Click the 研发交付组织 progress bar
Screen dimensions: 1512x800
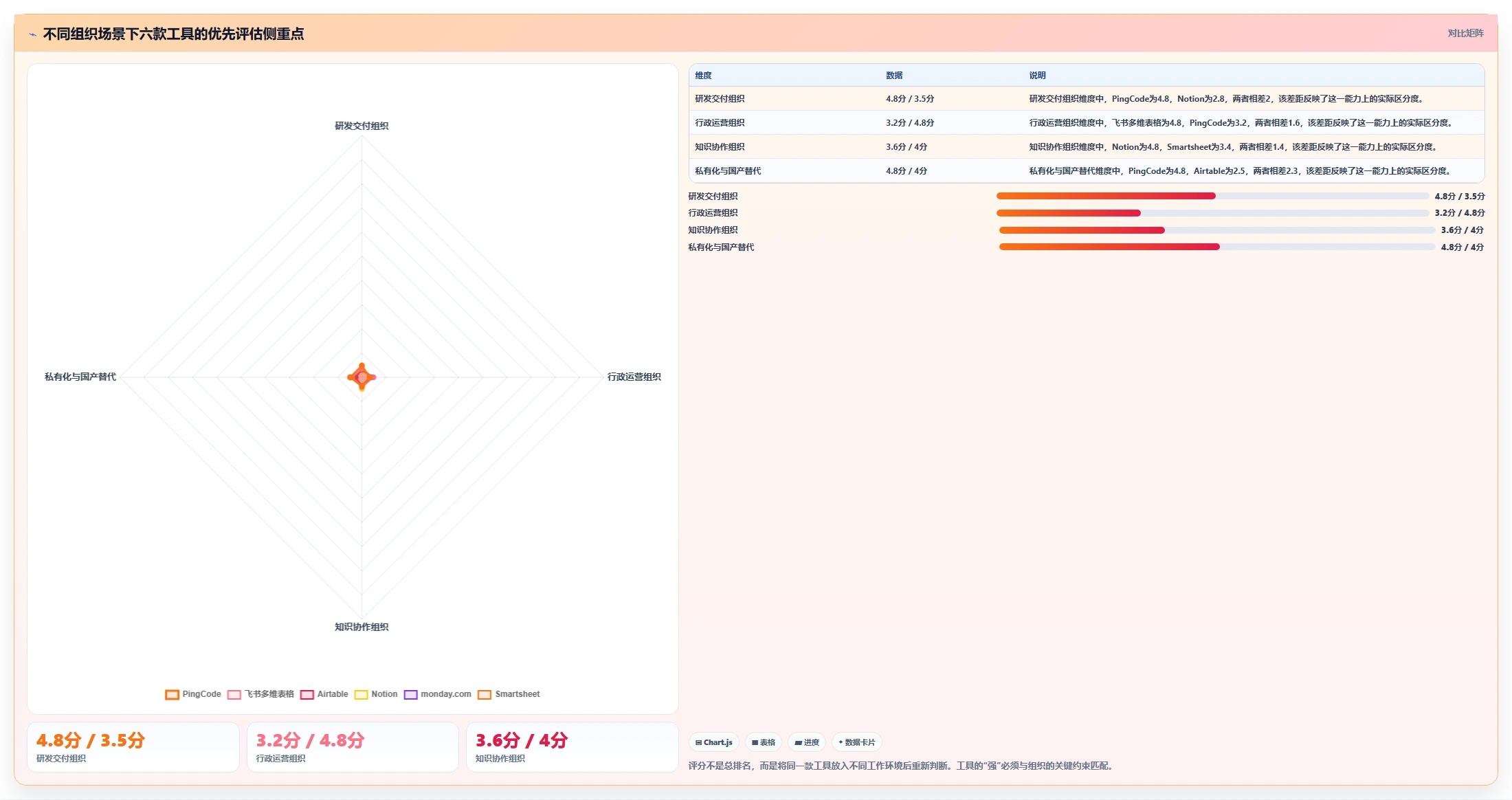(1212, 196)
